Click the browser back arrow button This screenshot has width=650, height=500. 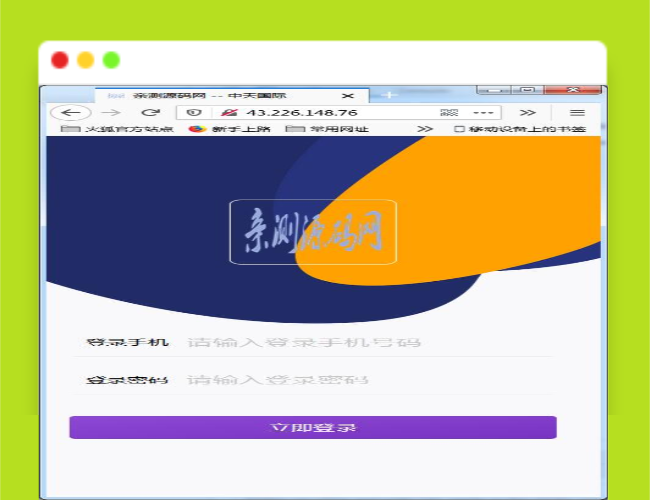tap(70, 112)
